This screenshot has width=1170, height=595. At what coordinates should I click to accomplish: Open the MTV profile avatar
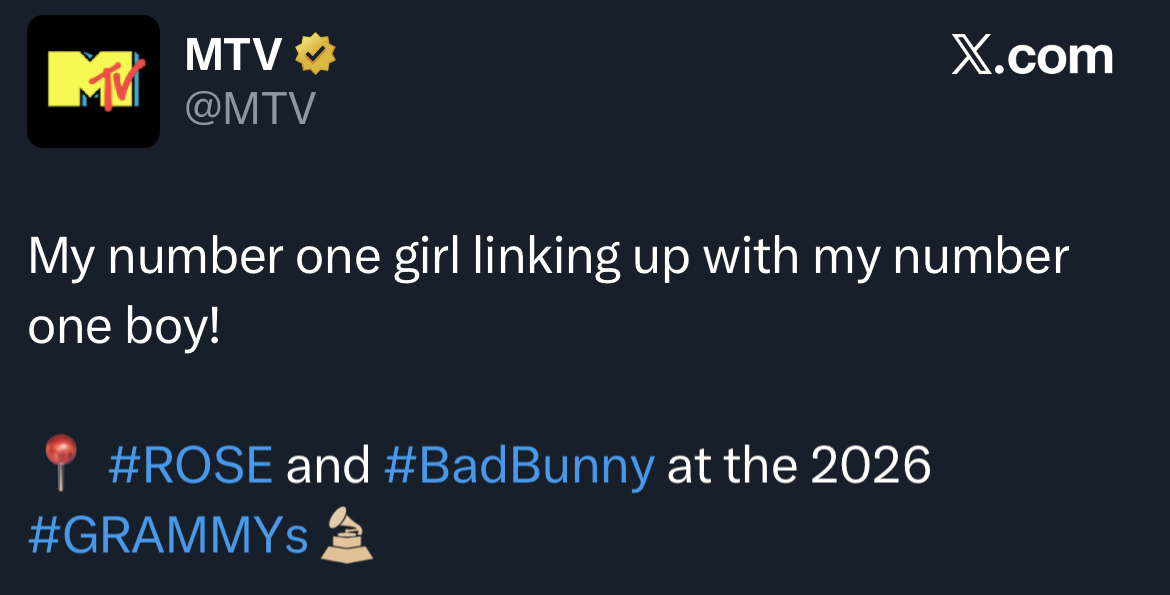pyautogui.click(x=93, y=81)
